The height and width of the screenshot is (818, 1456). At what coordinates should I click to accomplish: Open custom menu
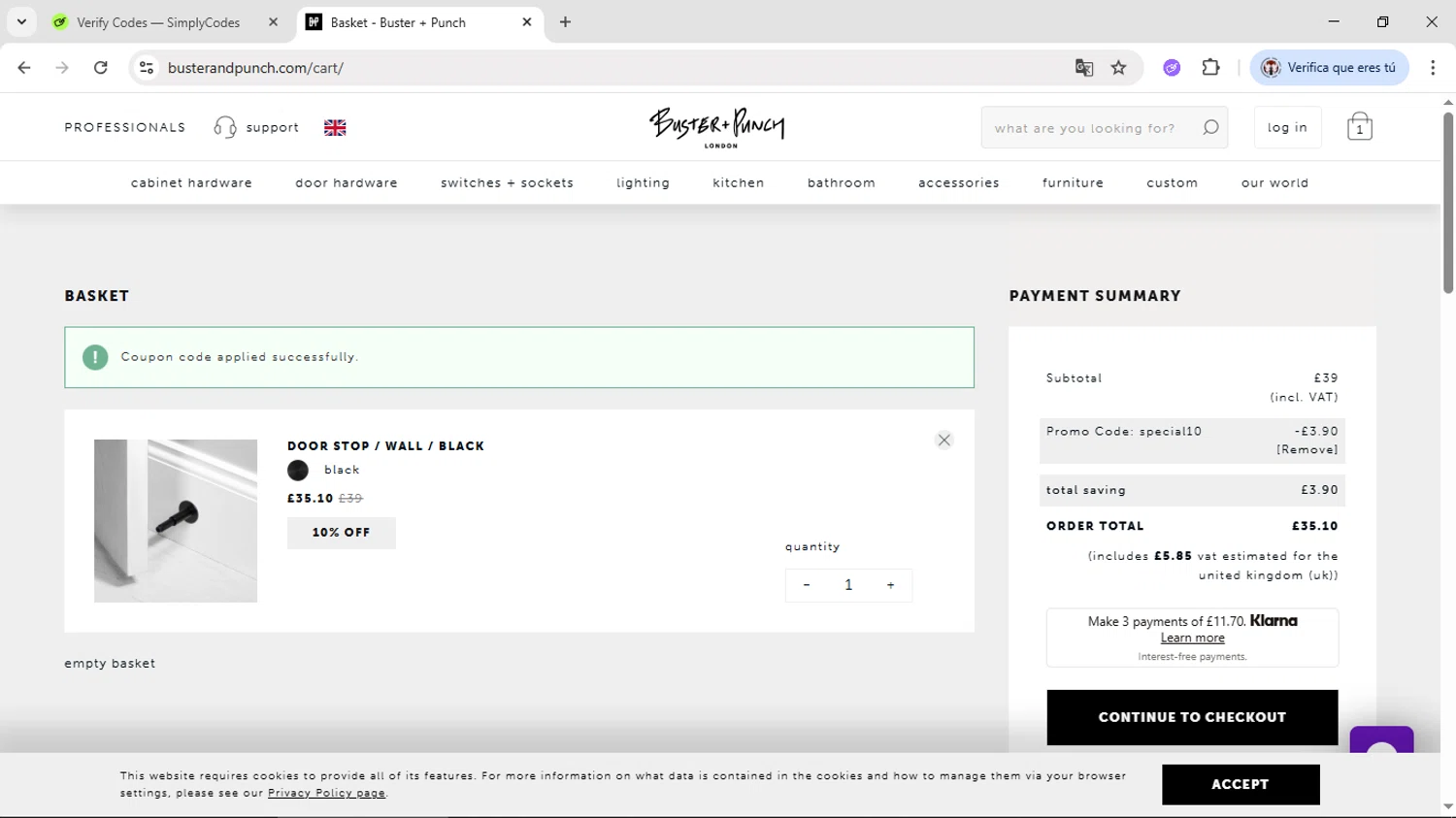point(1172,182)
